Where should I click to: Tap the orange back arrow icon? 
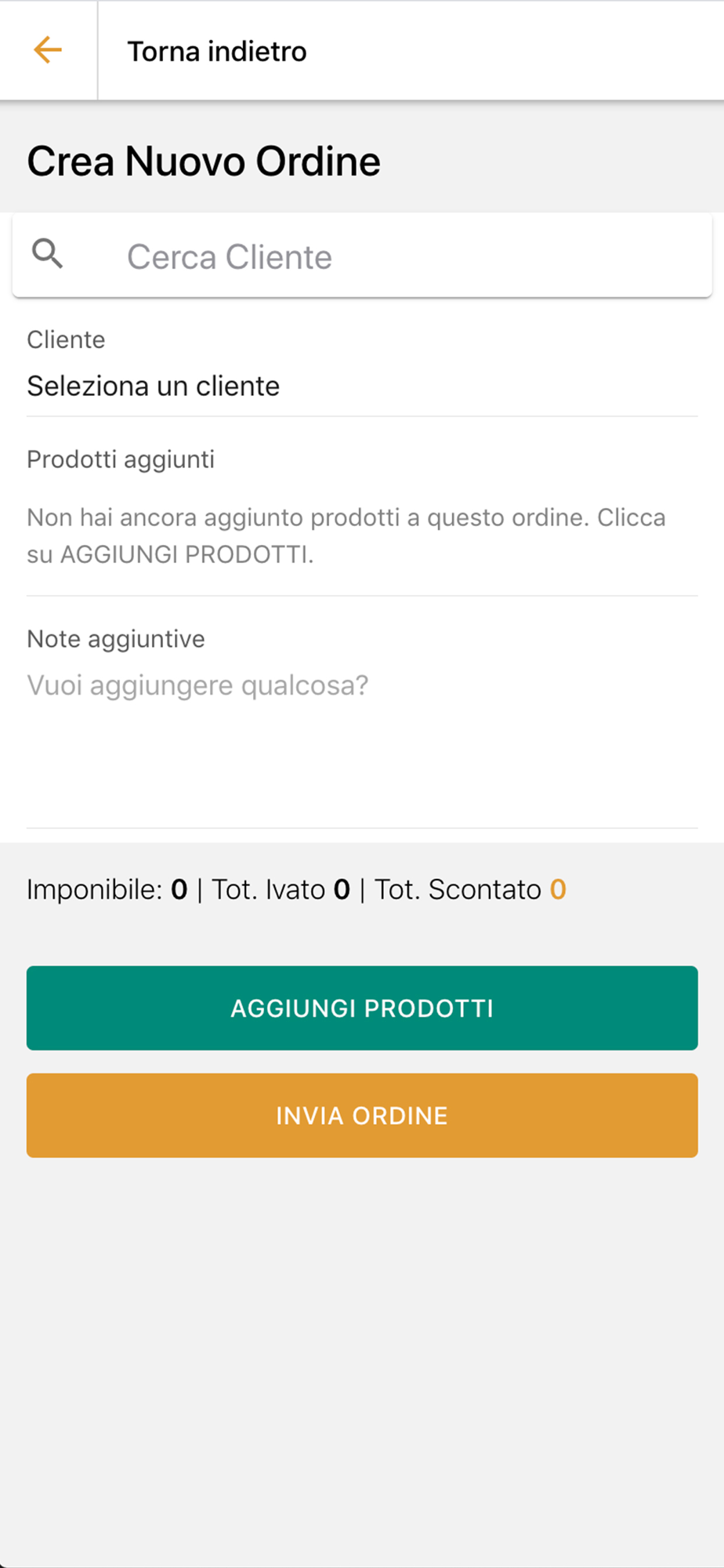tap(48, 50)
